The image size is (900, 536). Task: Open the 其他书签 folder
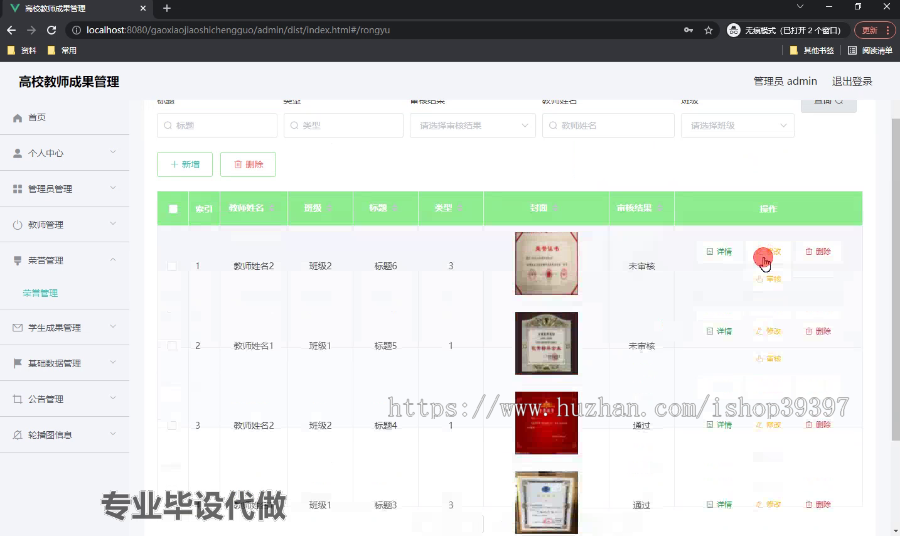(x=812, y=51)
